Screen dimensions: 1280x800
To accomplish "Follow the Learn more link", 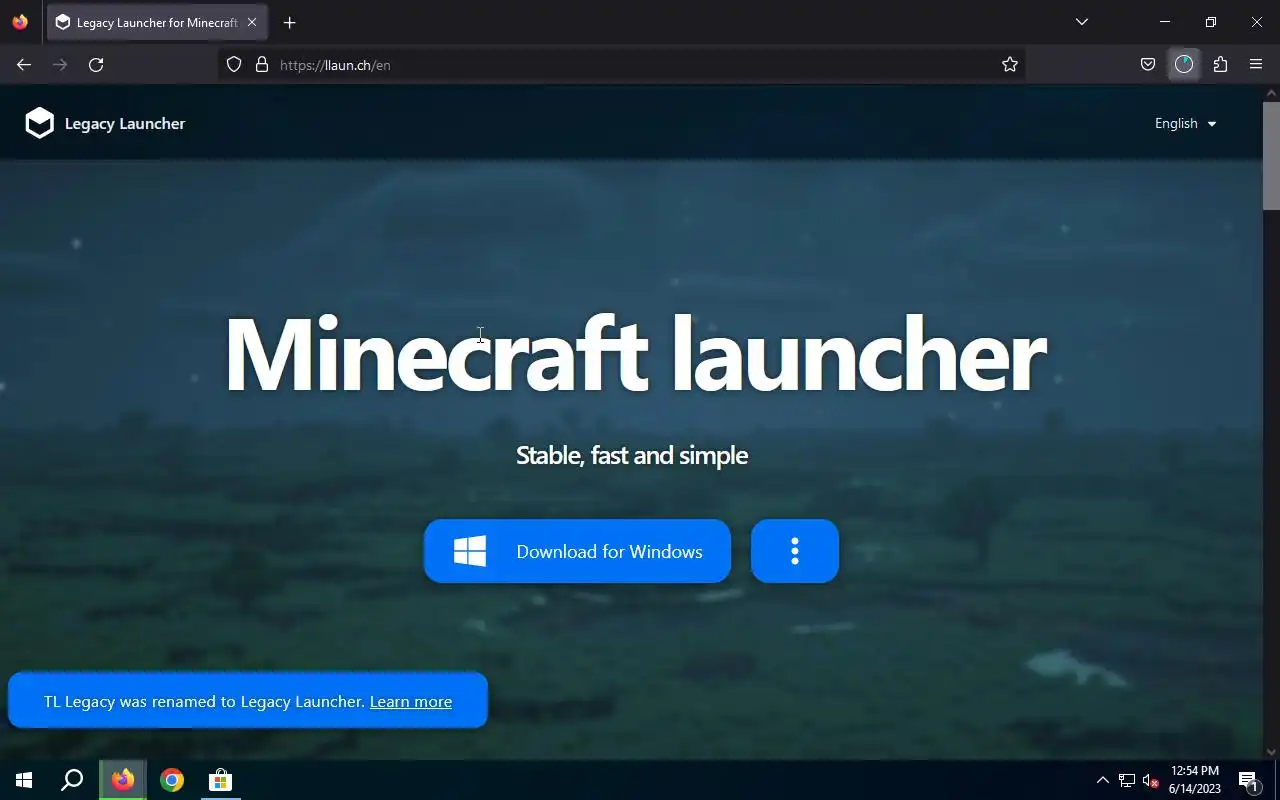I will pos(411,701).
